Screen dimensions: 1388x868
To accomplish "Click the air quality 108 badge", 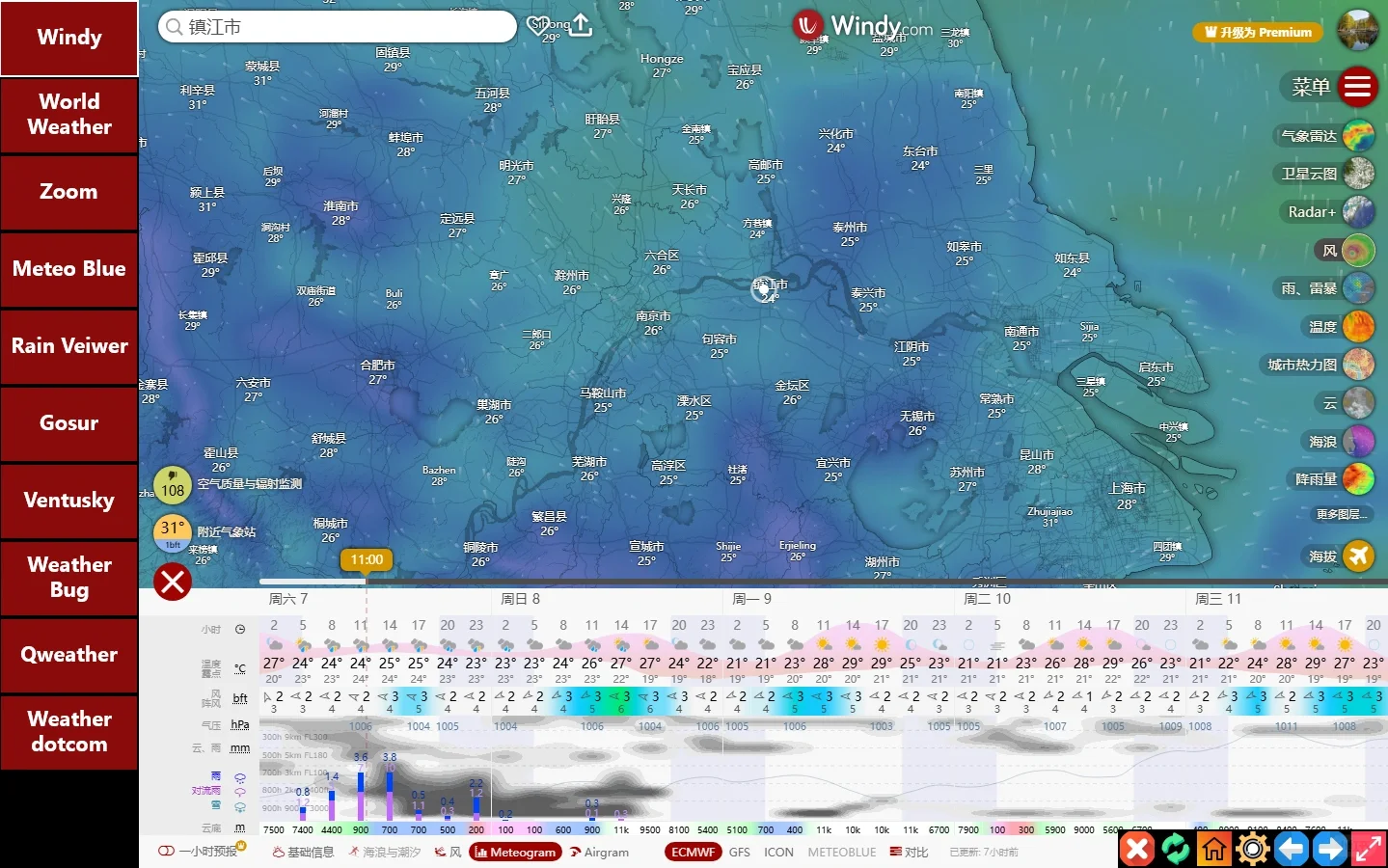I will (x=173, y=485).
